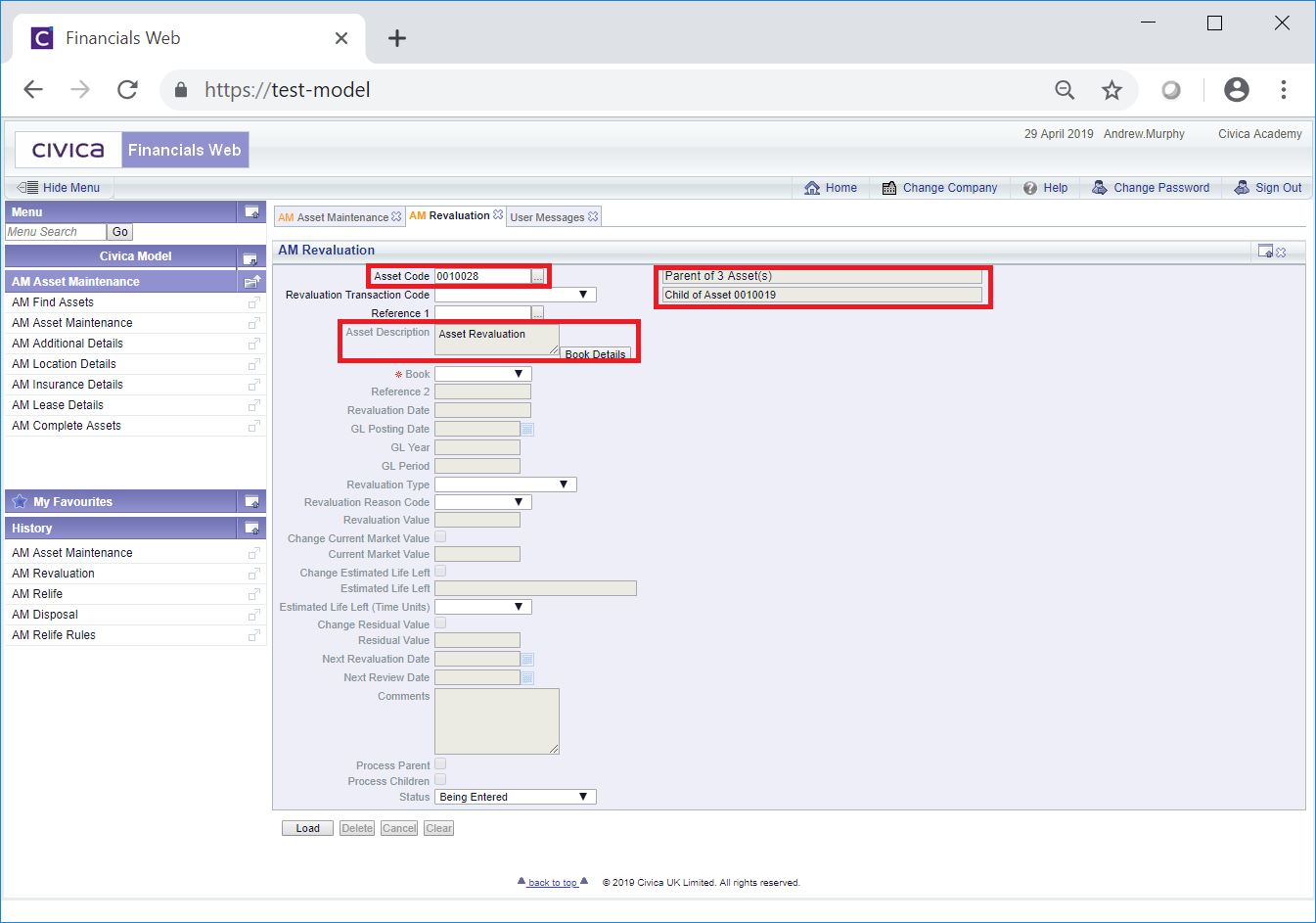Hide the side menu

[60, 188]
